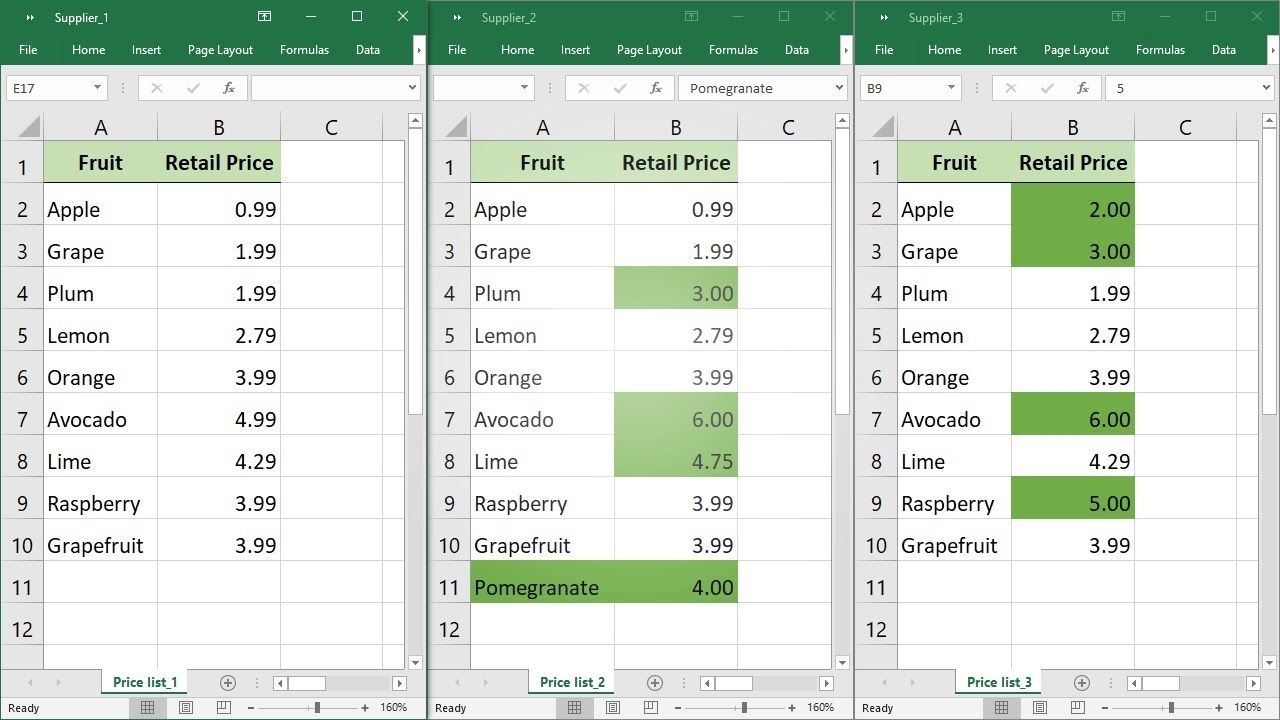The width and height of the screenshot is (1280, 720).
Task: Open Name Box dropdown showing E17
Action: pyautogui.click(x=97, y=88)
